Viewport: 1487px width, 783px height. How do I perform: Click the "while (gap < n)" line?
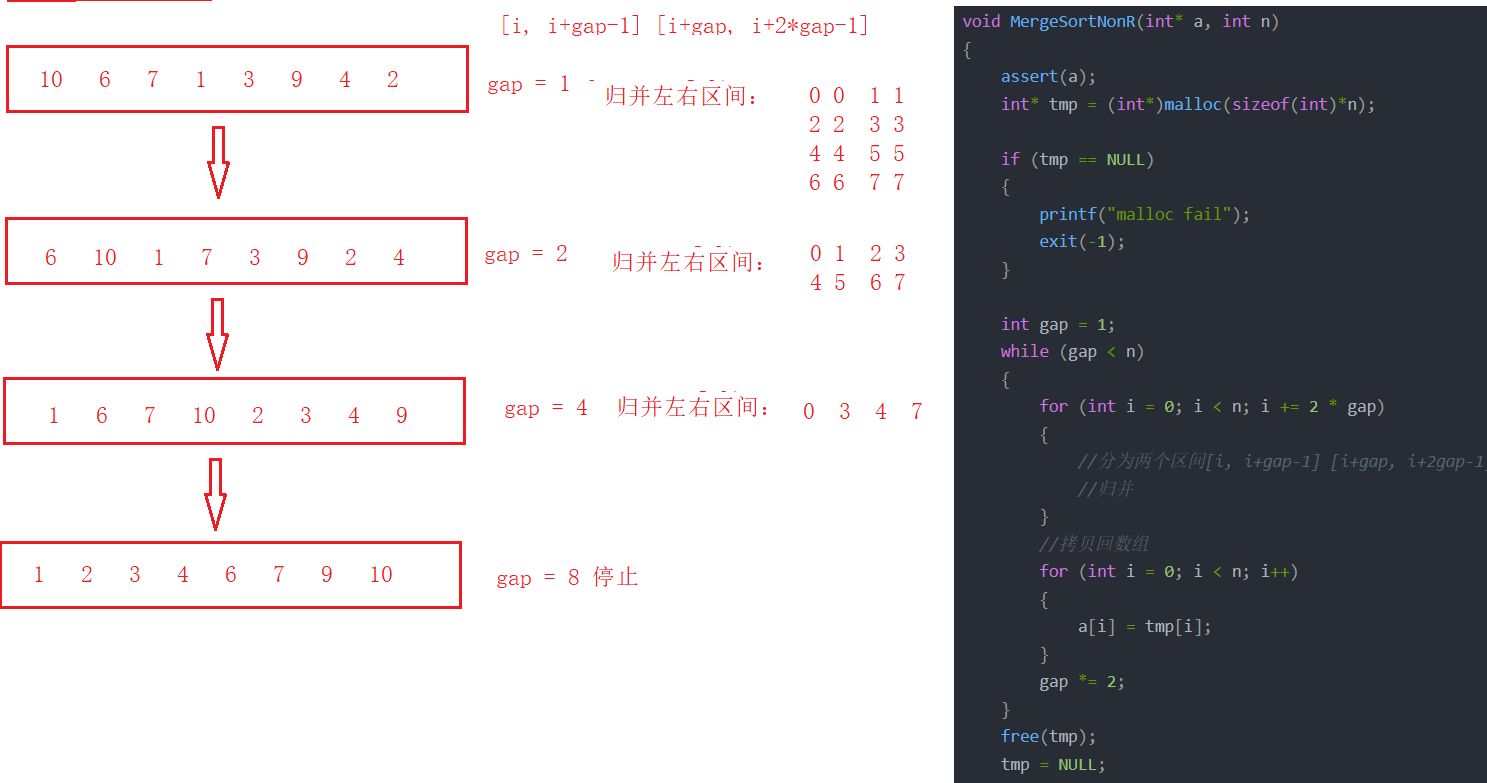click(1072, 351)
